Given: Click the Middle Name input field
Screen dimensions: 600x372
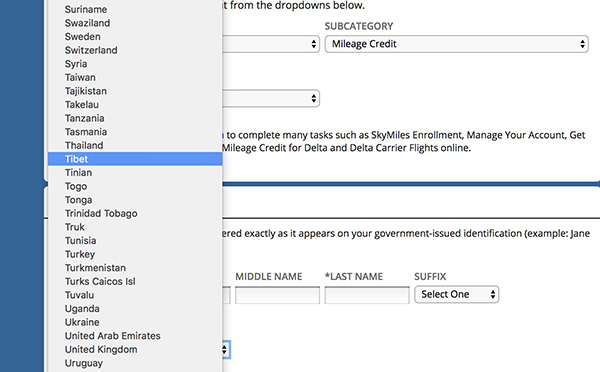Looking at the screenshot, I should pos(277,295).
